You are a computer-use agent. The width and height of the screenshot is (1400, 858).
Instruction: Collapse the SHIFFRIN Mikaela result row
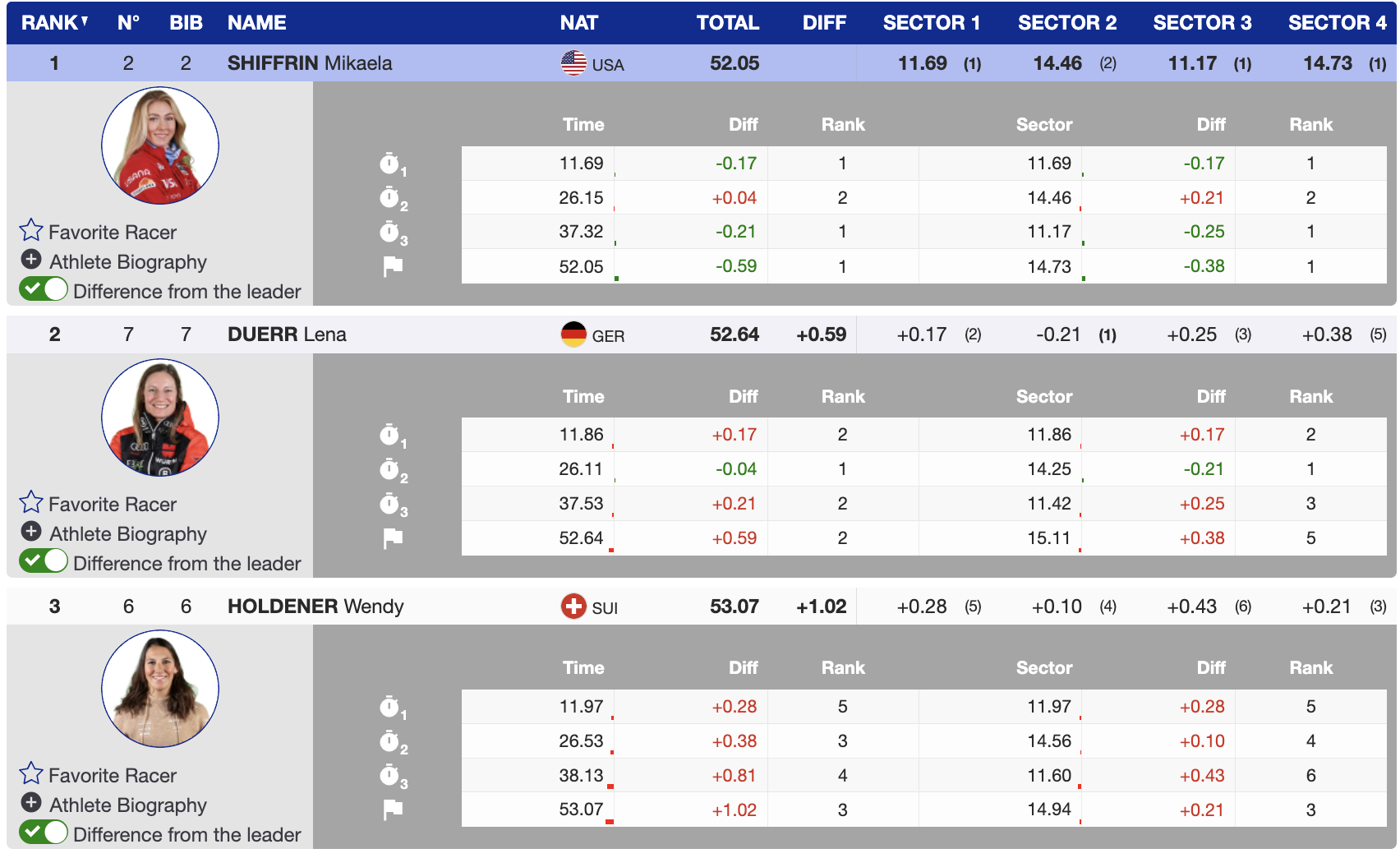click(309, 63)
